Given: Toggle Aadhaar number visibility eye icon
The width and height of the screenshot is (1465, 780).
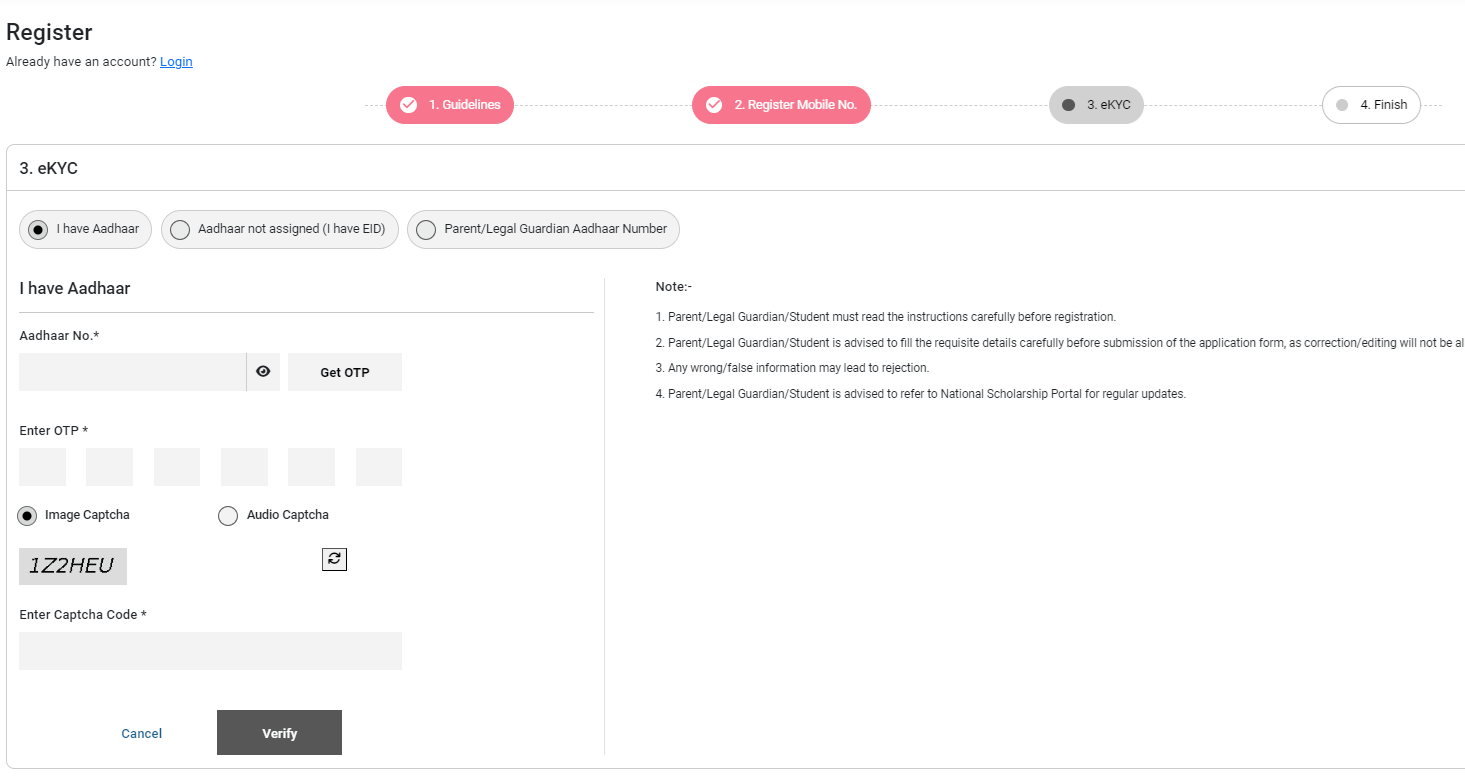Looking at the screenshot, I should [263, 372].
